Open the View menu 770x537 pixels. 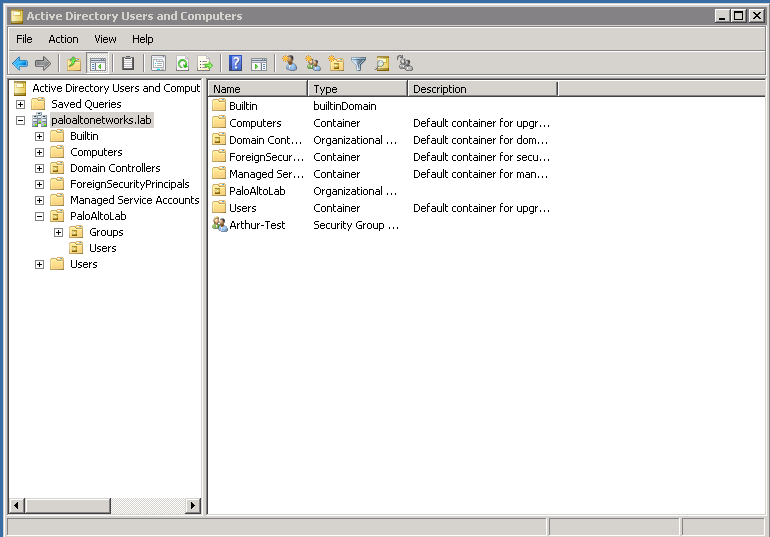105,39
